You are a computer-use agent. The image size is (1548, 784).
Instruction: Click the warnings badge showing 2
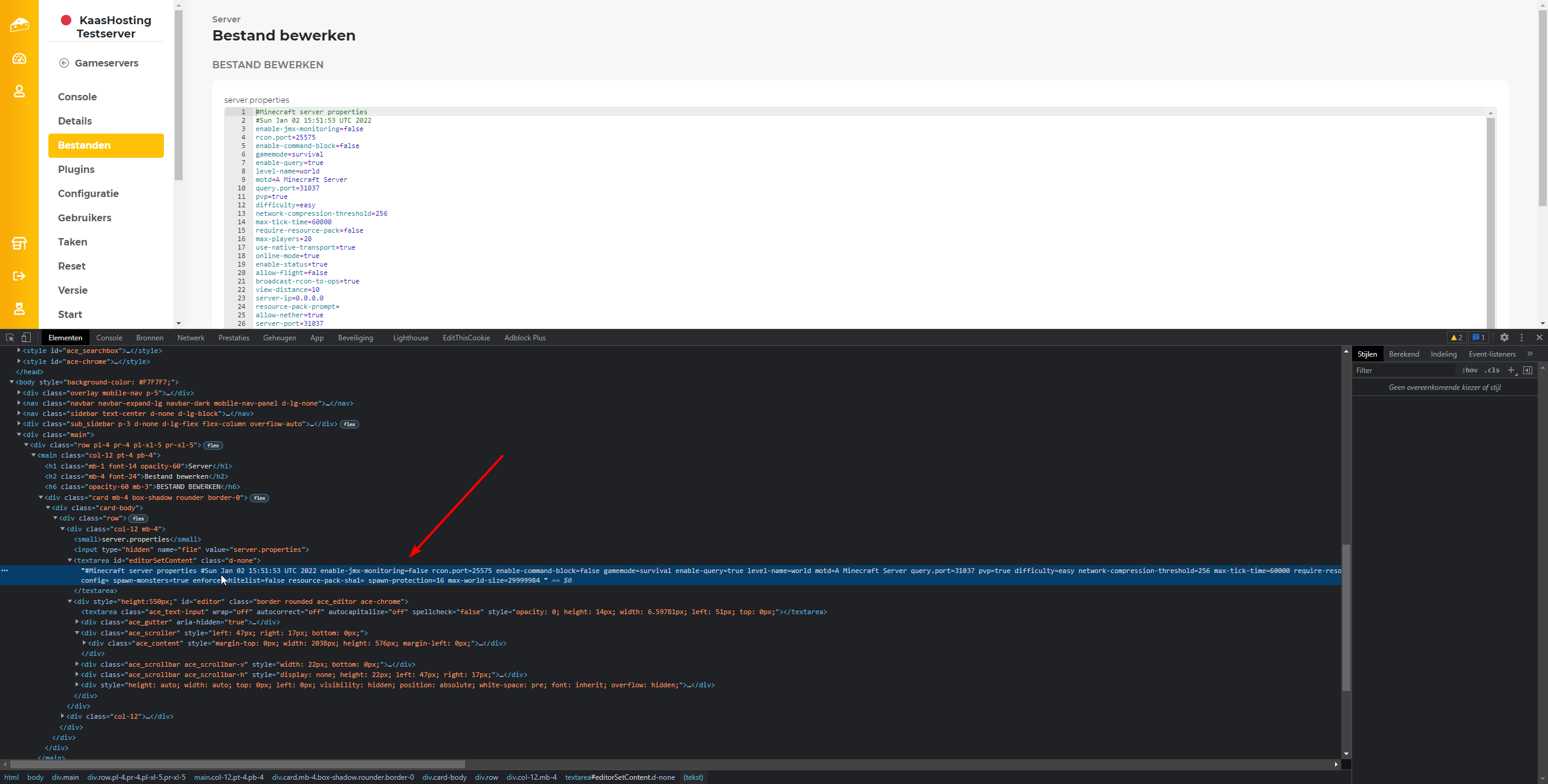1457,338
